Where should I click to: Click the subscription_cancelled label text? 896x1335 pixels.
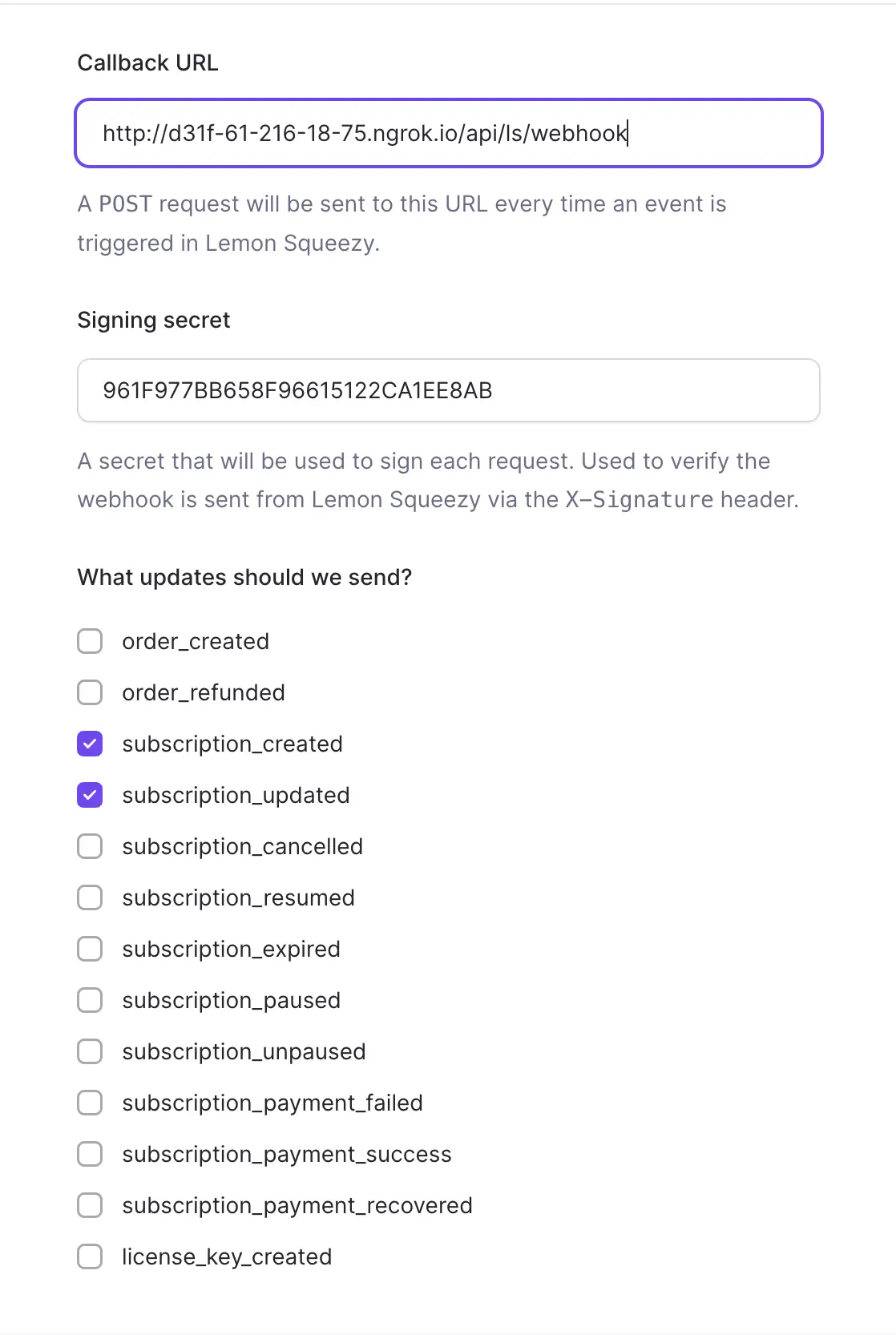[x=242, y=847]
